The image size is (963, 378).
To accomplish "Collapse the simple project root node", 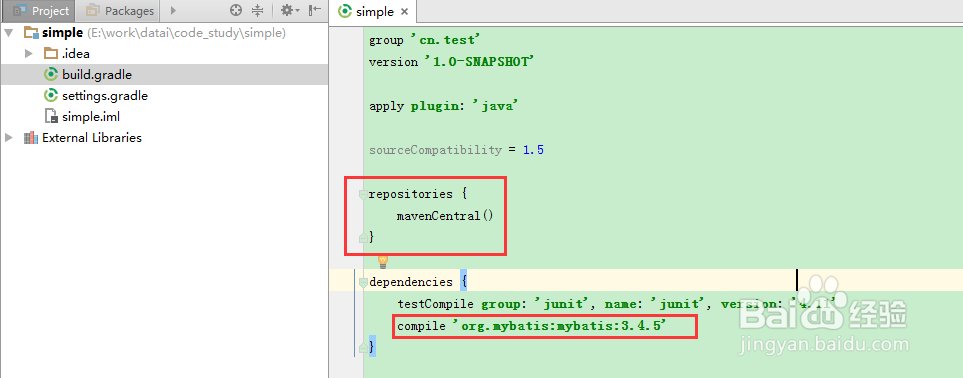I will pos(8,33).
